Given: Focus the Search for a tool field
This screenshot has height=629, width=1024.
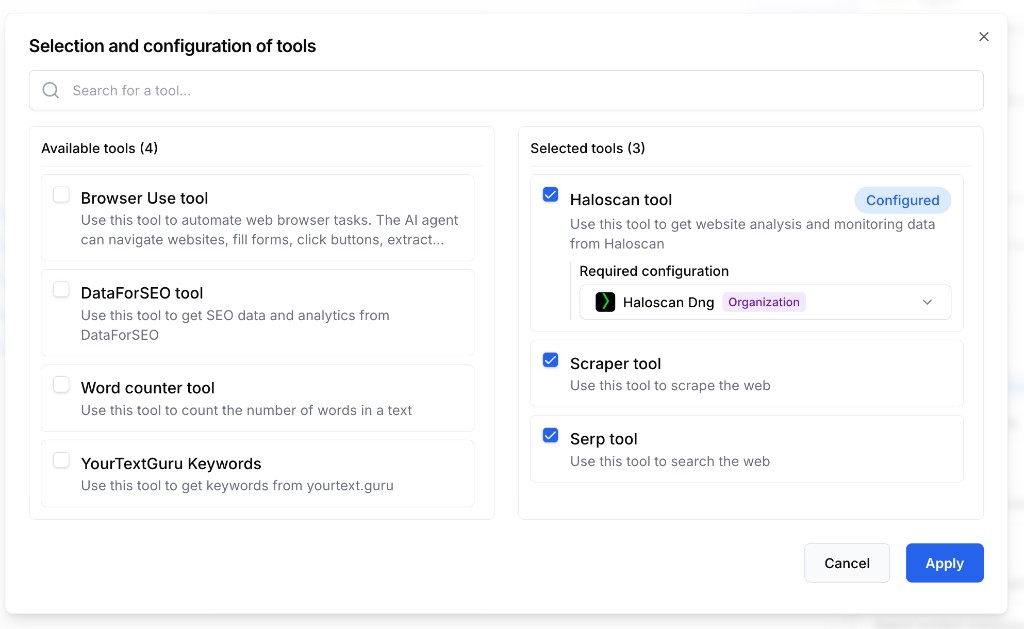Looking at the screenshot, I should pyautogui.click(x=506, y=90).
